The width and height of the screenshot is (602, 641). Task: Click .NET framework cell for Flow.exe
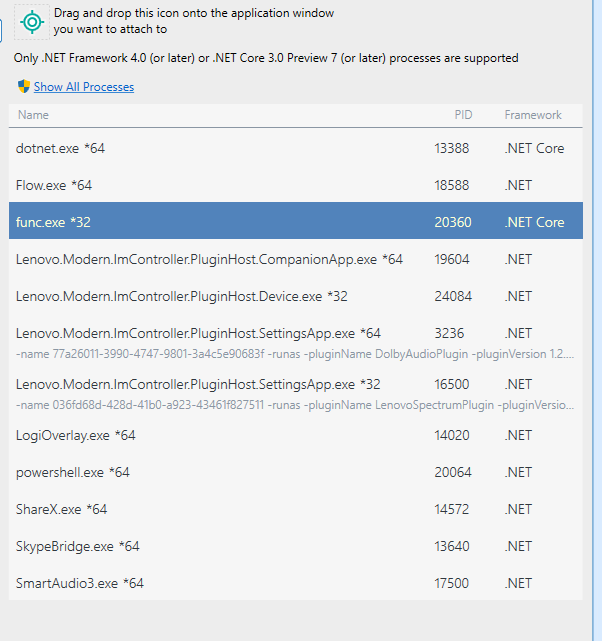coord(518,185)
